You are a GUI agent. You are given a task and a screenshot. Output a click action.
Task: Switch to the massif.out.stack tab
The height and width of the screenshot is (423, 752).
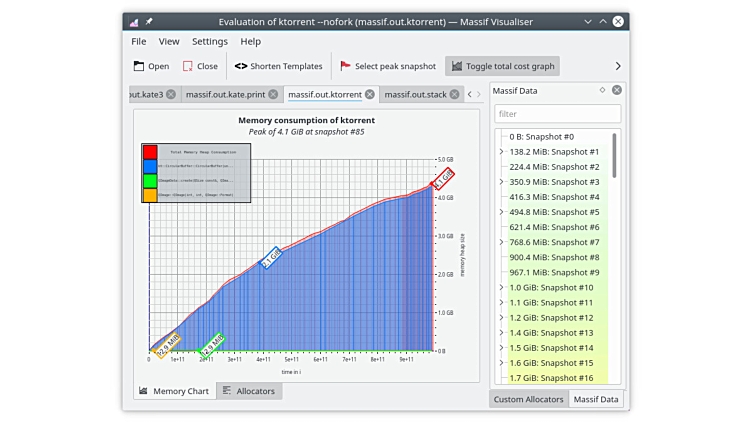click(415, 94)
